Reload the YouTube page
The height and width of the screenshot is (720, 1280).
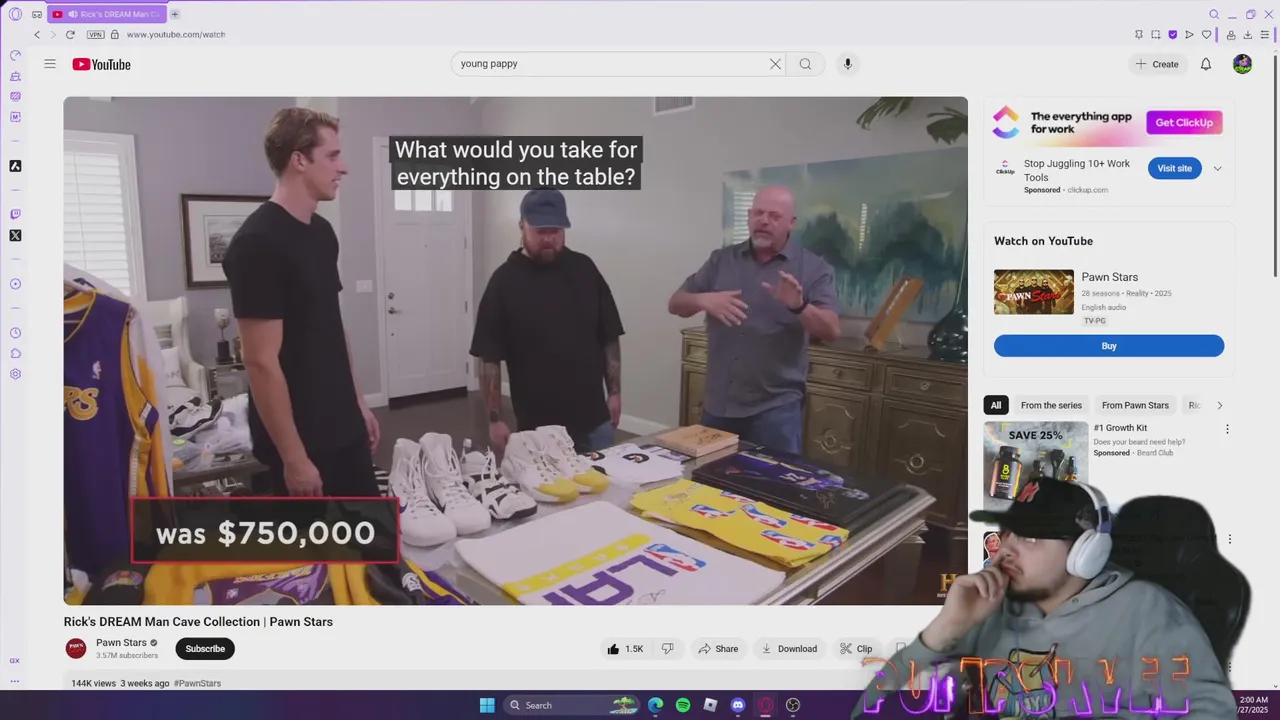tap(70, 34)
